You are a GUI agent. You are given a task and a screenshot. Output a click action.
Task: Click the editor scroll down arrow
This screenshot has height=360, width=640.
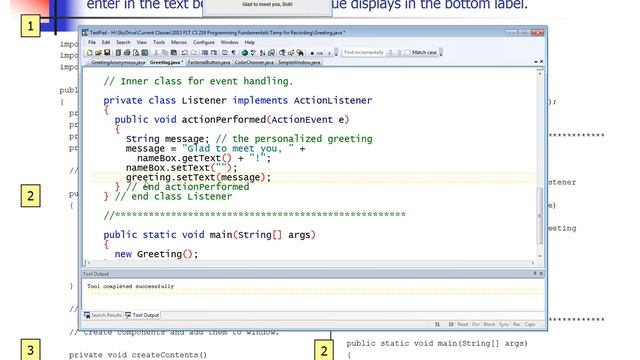click(x=540, y=256)
